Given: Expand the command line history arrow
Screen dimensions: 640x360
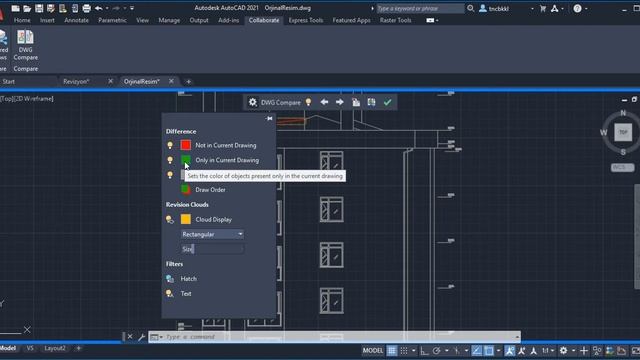Looking at the screenshot, I should 517,337.
